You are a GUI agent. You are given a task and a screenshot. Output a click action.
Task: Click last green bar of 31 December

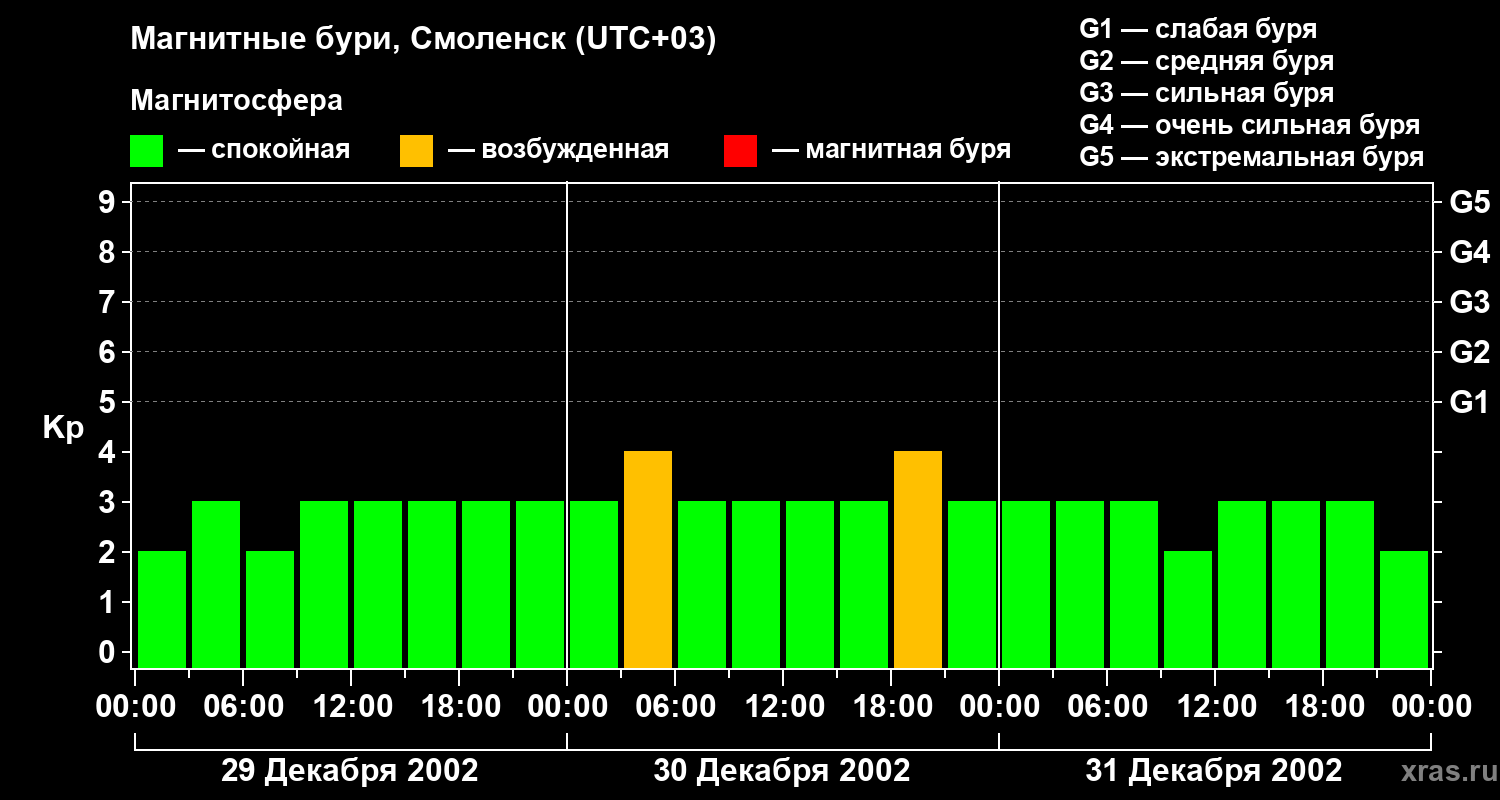[x=1404, y=610]
